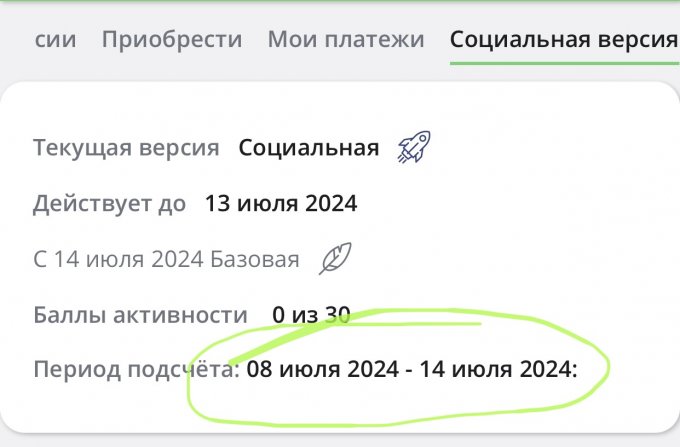Go to the partially visible 'сии' tab
Viewport: 680px width, 447px height.
click(x=55, y=40)
